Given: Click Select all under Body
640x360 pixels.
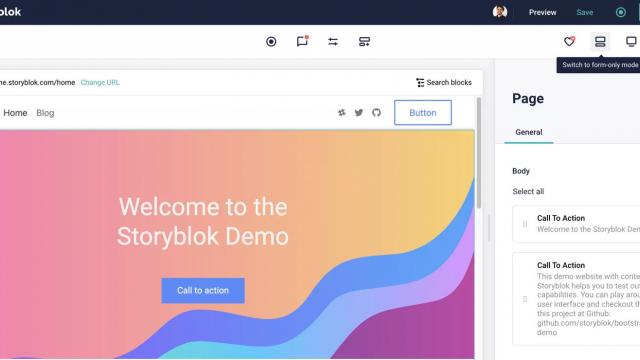Looking at the screenshot, I should (x=528, y=191).
